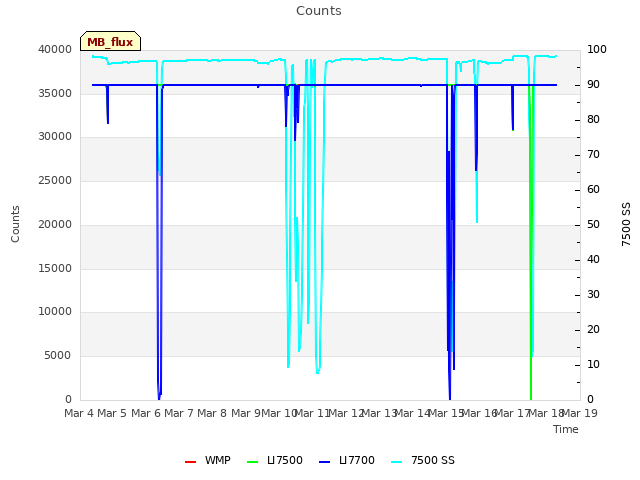The image size is (640, 480).
Task: Click the Mar 8 x-axis tick label
Action: click(x=212, y=413)
